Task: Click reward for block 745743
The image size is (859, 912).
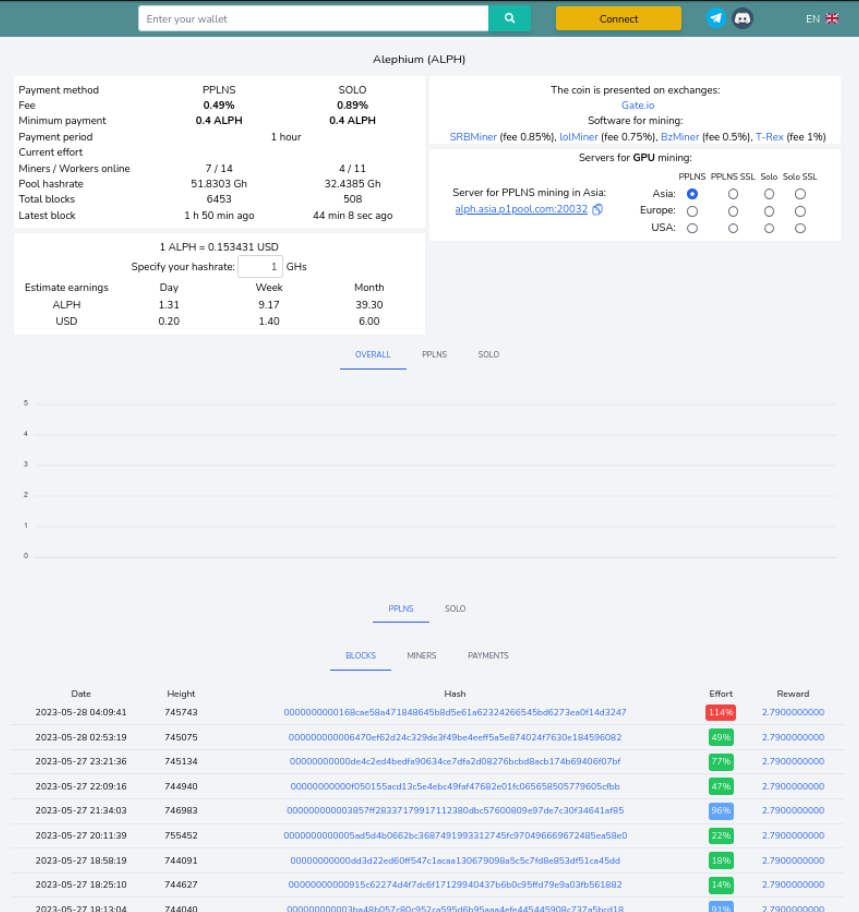Action: 793,712
